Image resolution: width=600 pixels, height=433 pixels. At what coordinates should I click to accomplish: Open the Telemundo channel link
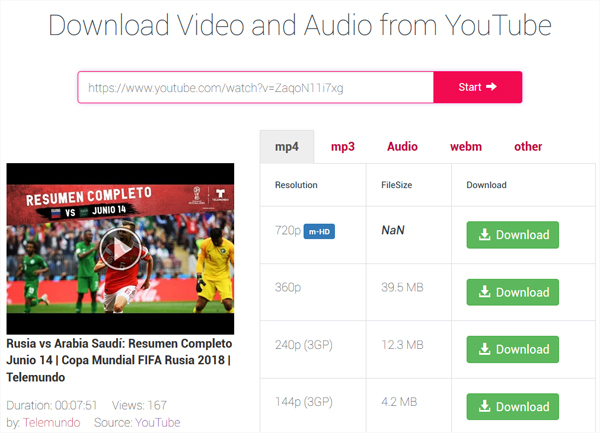(x=52, y=423)
